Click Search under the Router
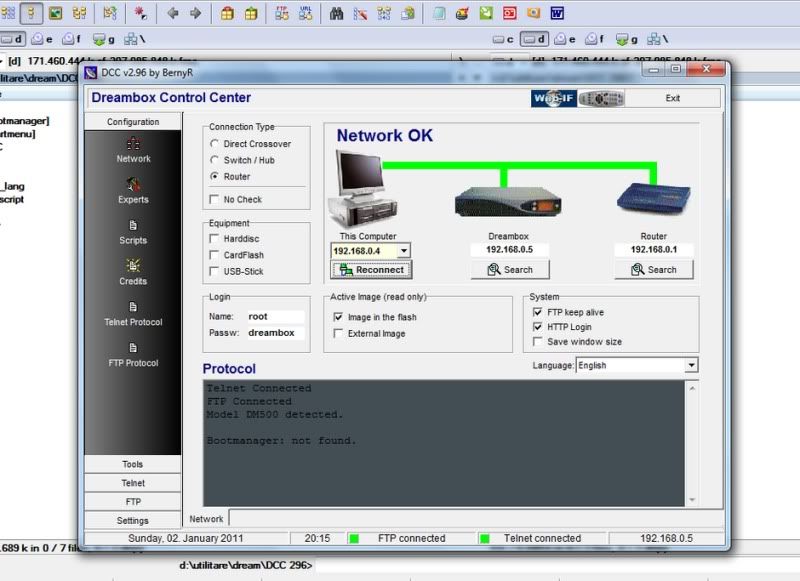Screen dimensions: 800x581 click(654, 270)
